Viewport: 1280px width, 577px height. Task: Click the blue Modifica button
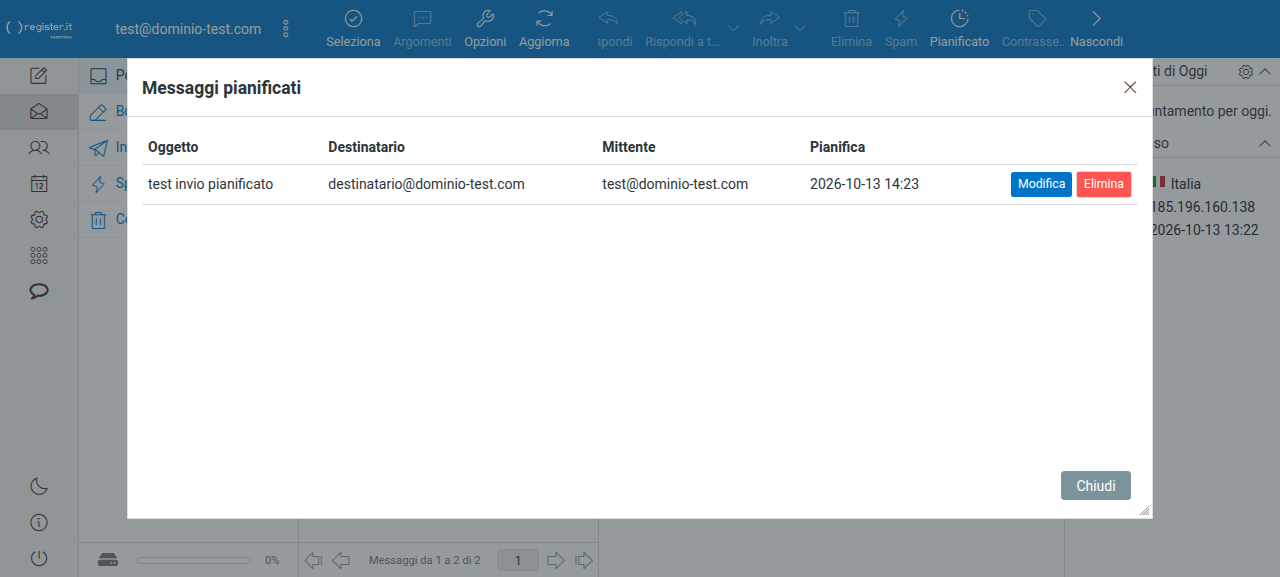pyautogui.click(x=1041, y=184)
